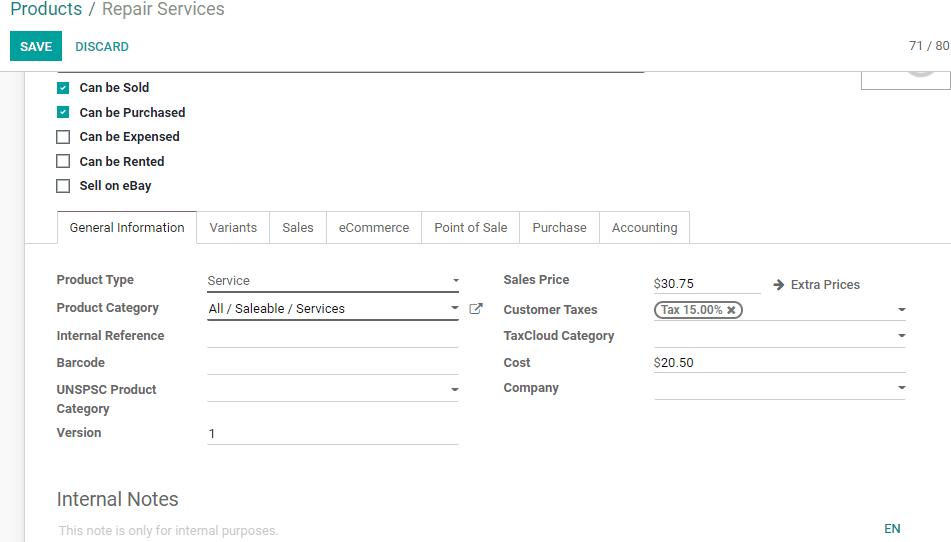Focus the Barcode input field

[332, 363]
